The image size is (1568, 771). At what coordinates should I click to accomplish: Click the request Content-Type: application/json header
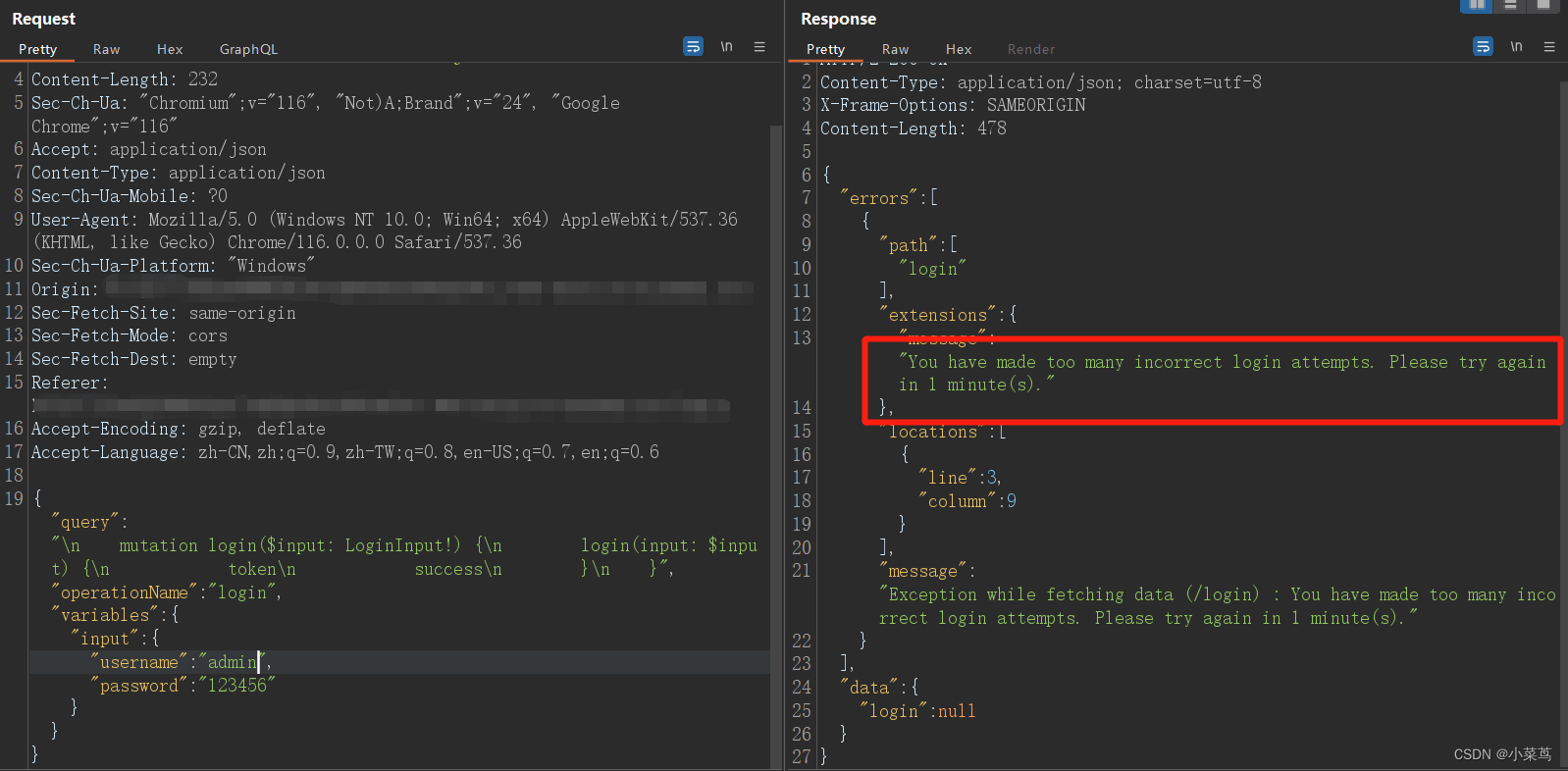tap(179, 173)
